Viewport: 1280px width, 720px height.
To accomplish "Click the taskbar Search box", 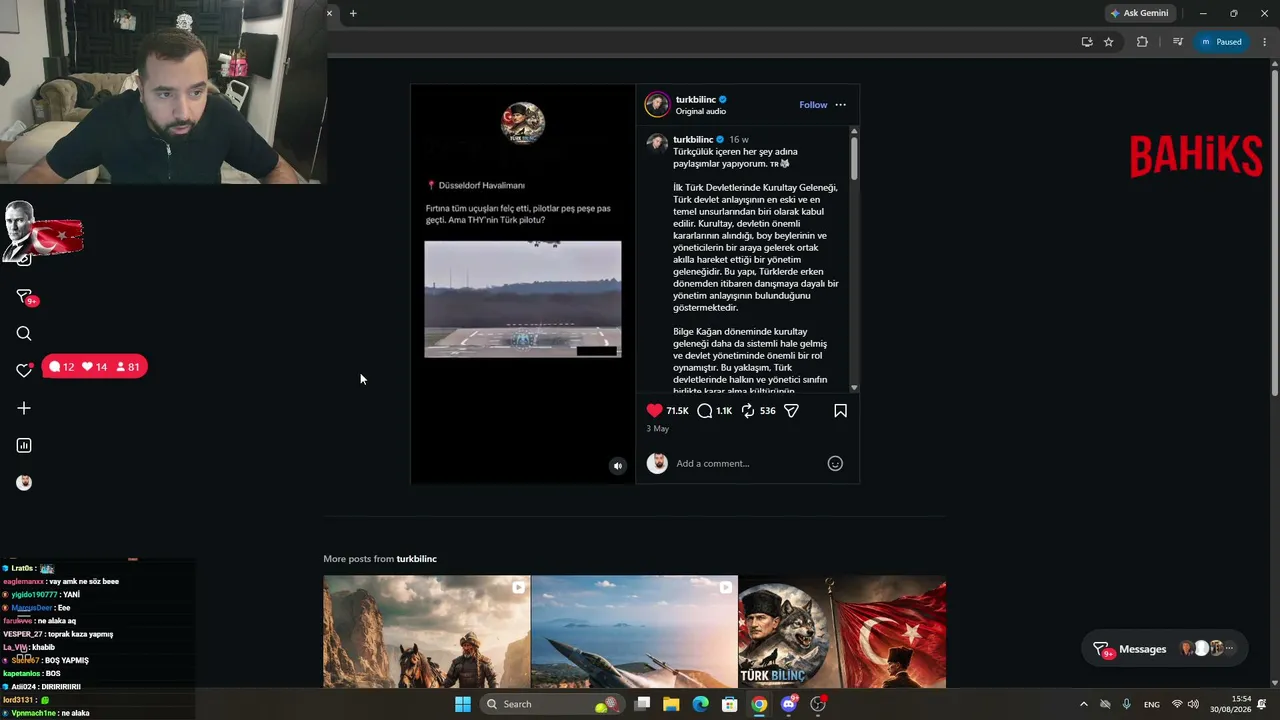I will click(551, 704).
